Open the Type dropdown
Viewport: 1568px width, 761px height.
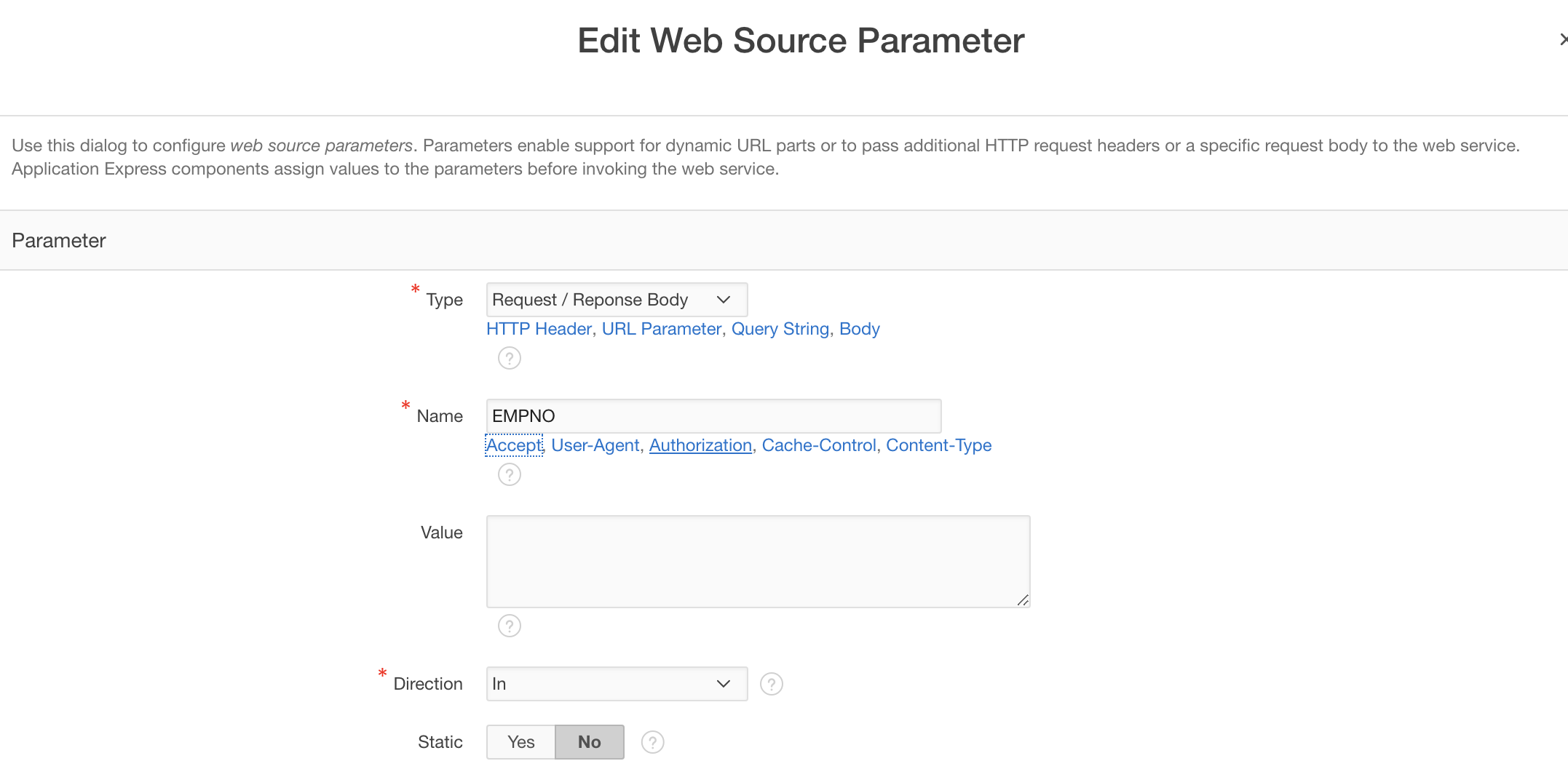point(616,300)
